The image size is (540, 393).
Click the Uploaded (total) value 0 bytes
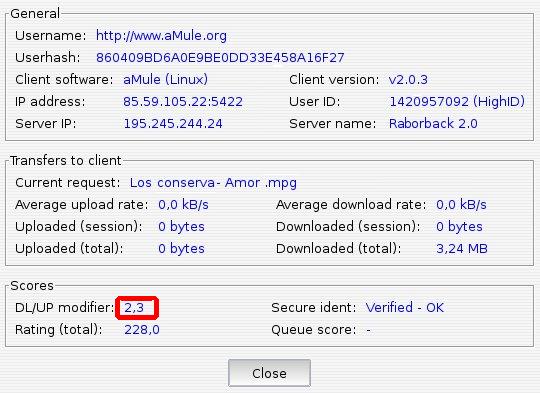click(x=181, y=249)
